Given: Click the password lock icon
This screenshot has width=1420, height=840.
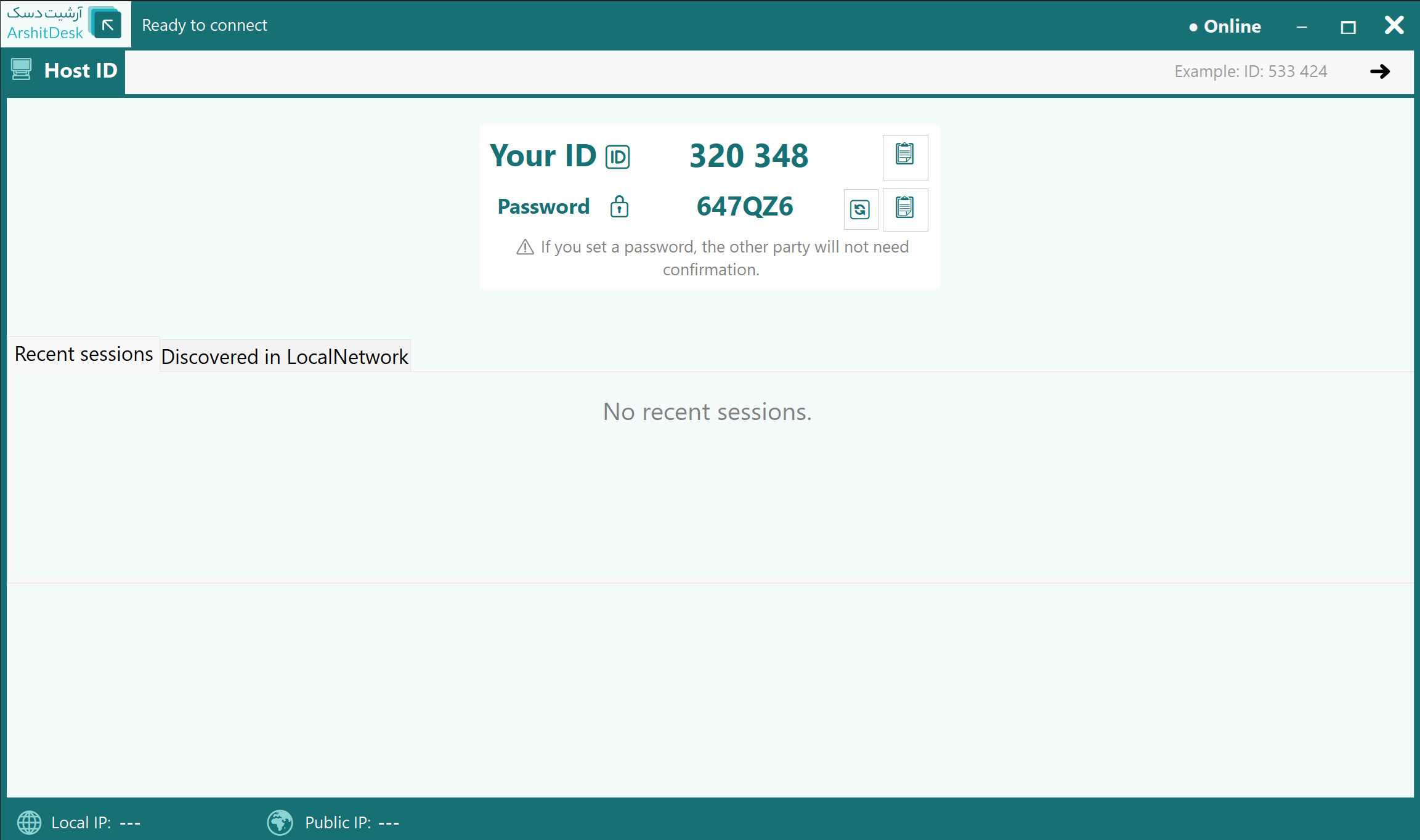Looking at the screenshot, I should [x=619, y=206].
